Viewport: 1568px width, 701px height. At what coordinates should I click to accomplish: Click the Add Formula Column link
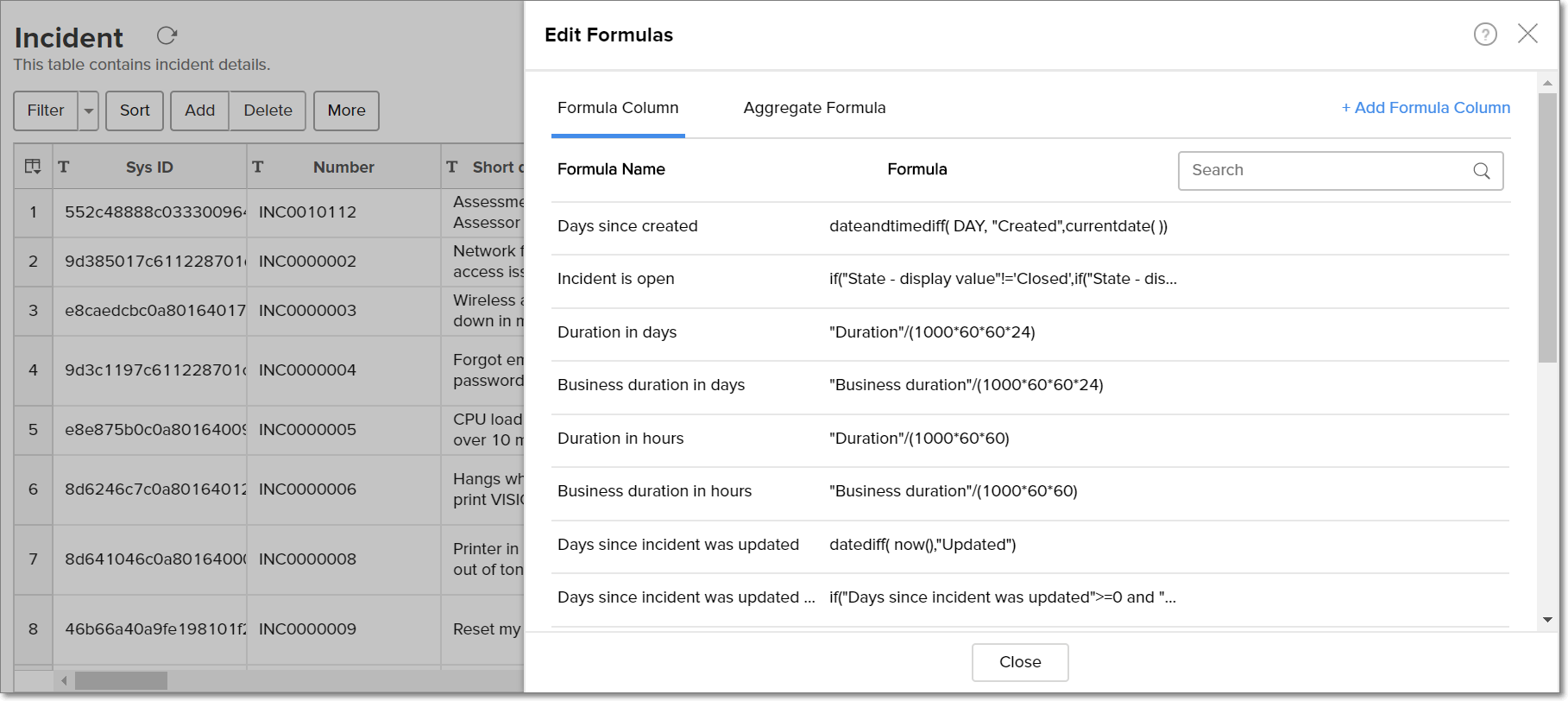coord(1426,108)
